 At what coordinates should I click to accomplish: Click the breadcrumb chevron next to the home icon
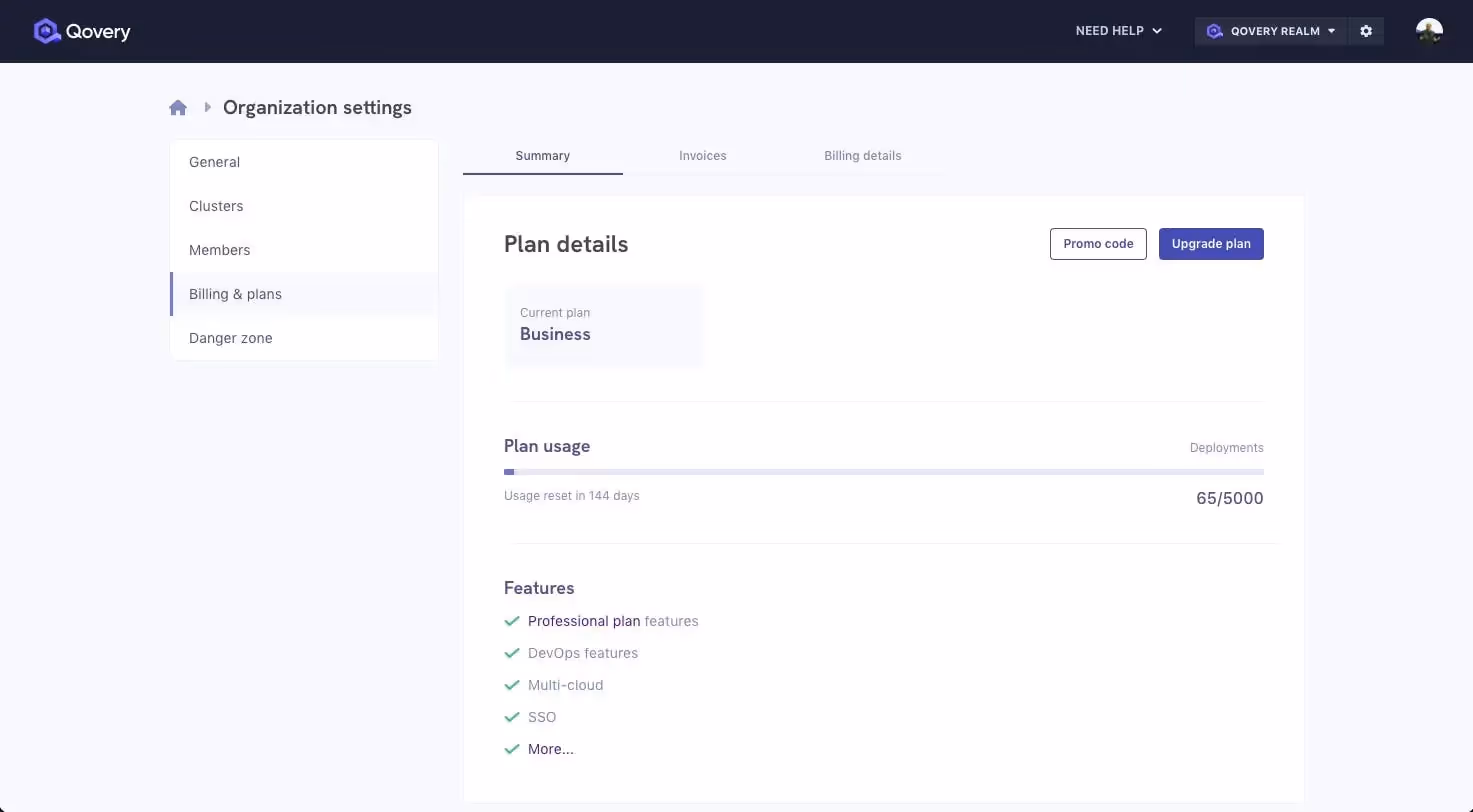tap(206, 107)
